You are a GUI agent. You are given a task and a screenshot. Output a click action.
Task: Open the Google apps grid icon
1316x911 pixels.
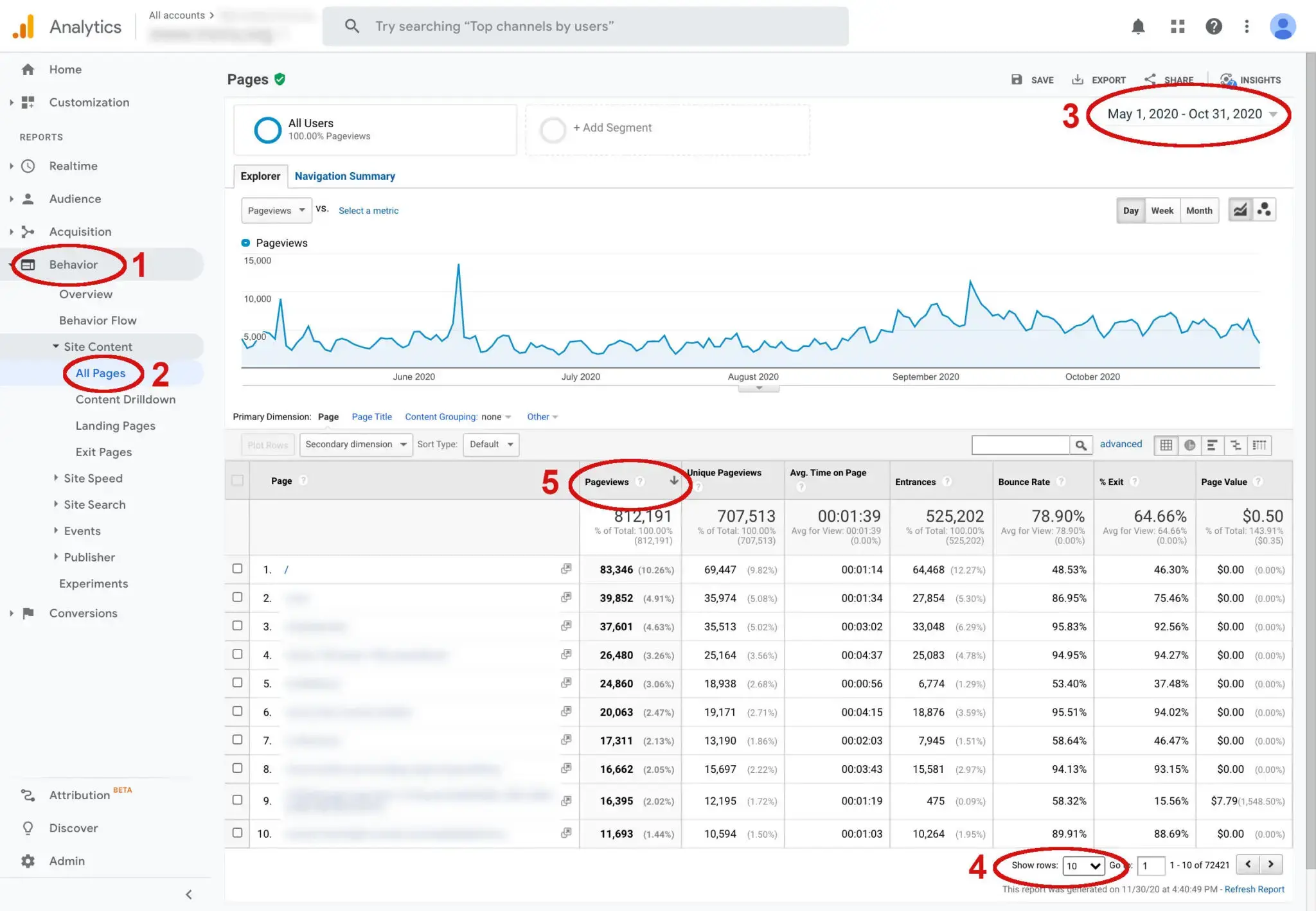click(1177, 26)
